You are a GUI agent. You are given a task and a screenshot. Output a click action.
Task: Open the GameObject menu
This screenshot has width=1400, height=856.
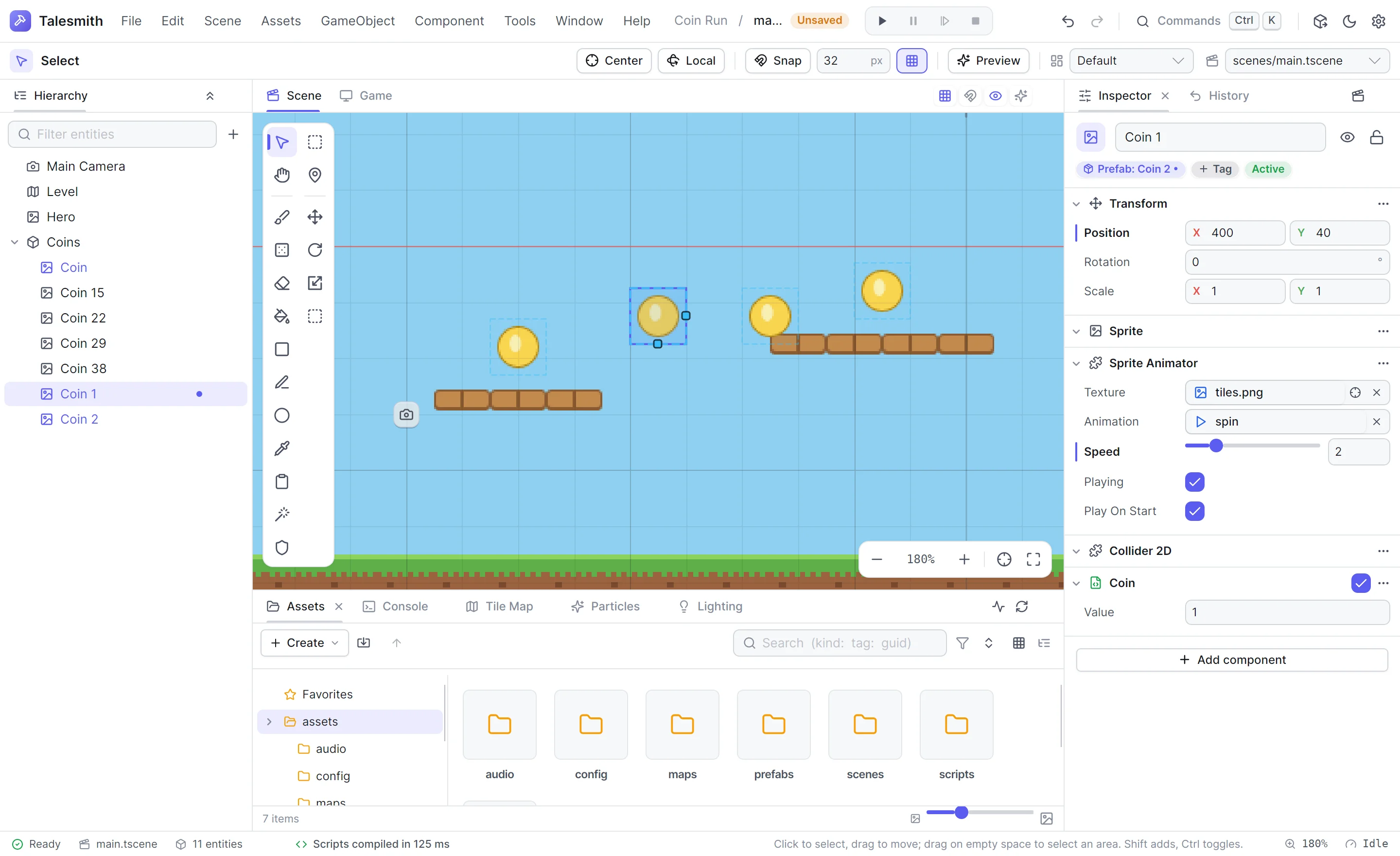pyautogui.click(x=357, y=21)
